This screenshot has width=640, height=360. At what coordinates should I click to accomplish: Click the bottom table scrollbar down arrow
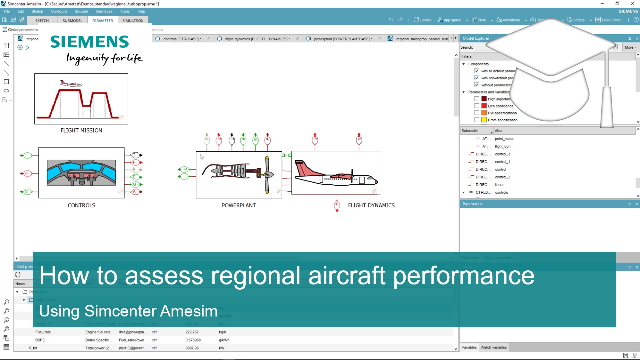[x=456, y=349]
